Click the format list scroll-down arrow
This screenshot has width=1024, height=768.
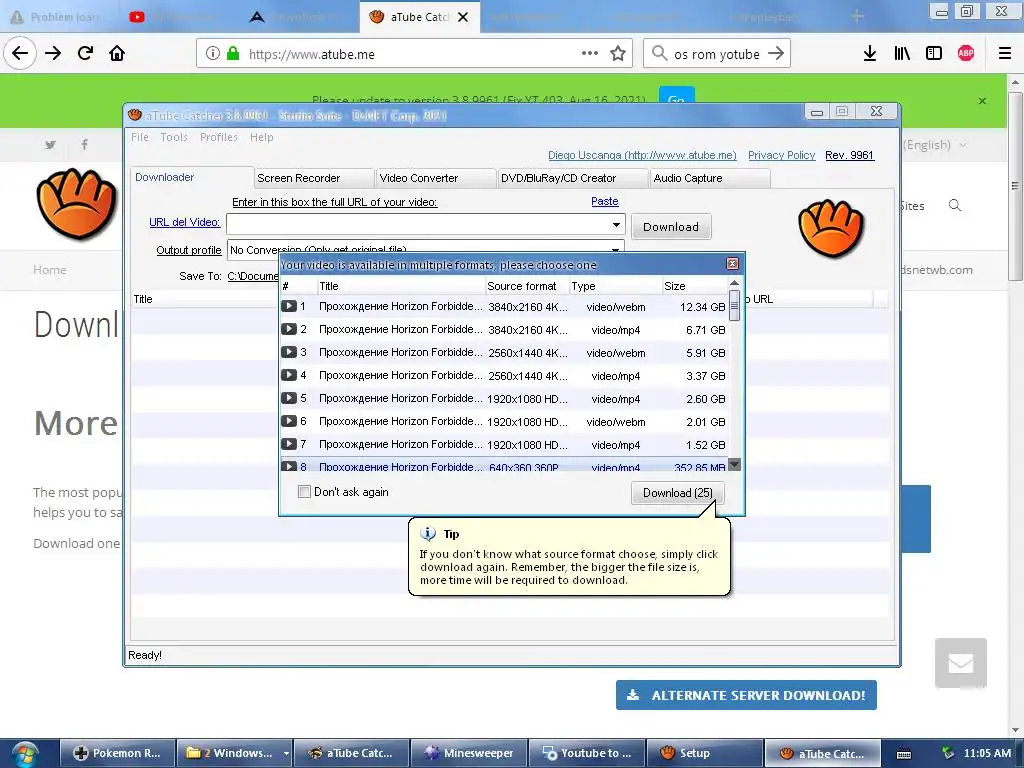[734, 464]
